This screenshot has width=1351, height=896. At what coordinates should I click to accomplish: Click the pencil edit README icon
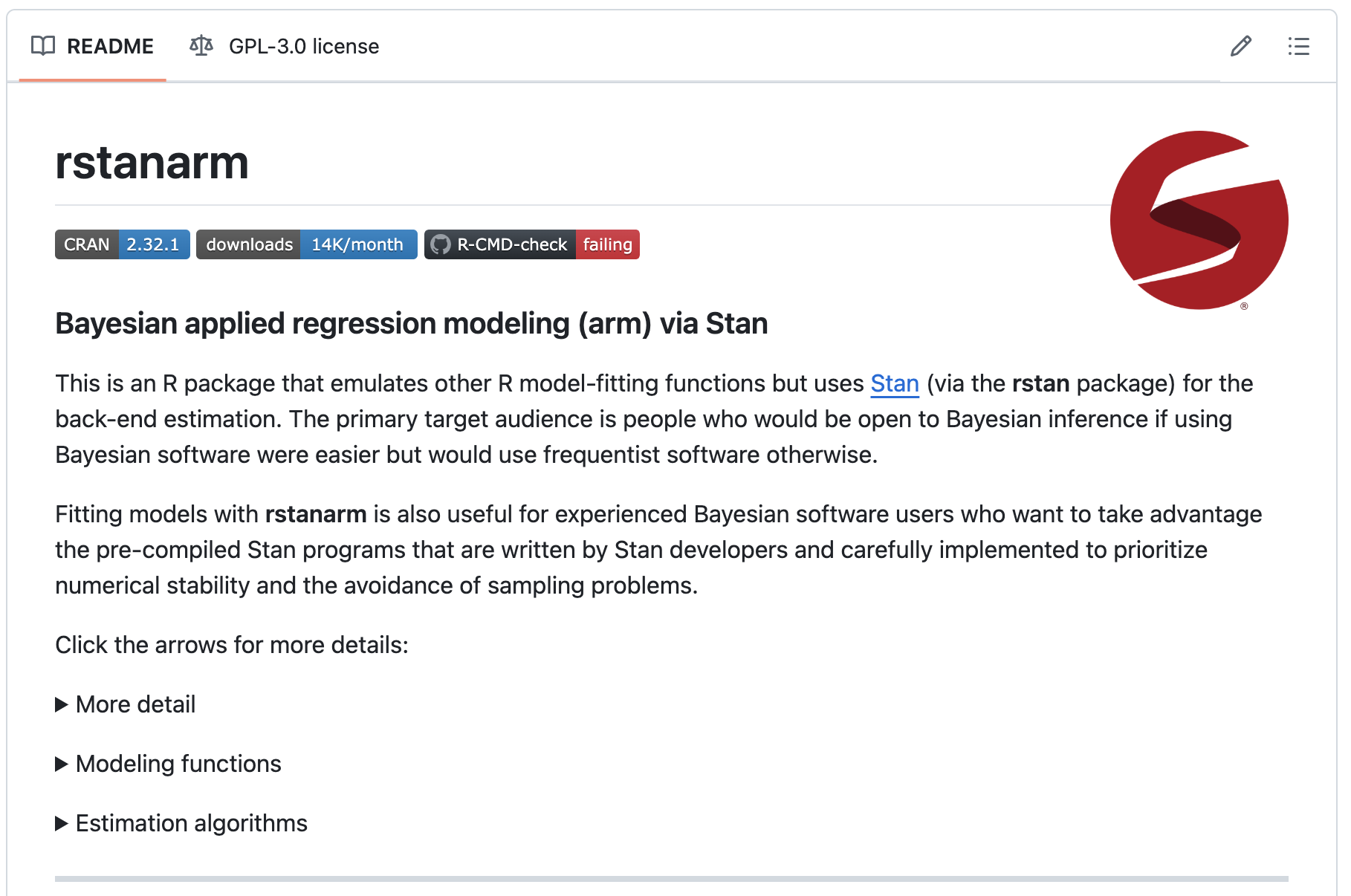pos(1240,46)
